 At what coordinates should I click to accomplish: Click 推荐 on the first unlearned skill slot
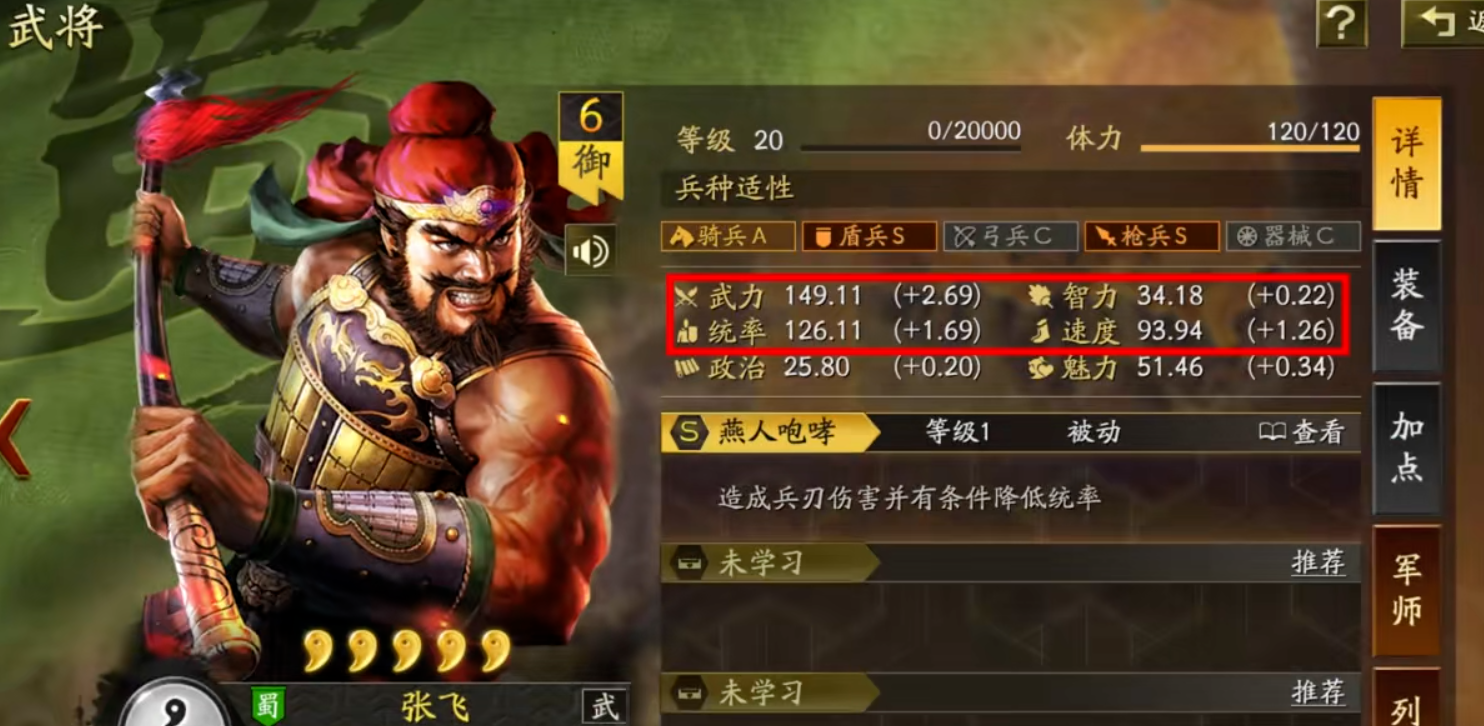click(1318, 562)
